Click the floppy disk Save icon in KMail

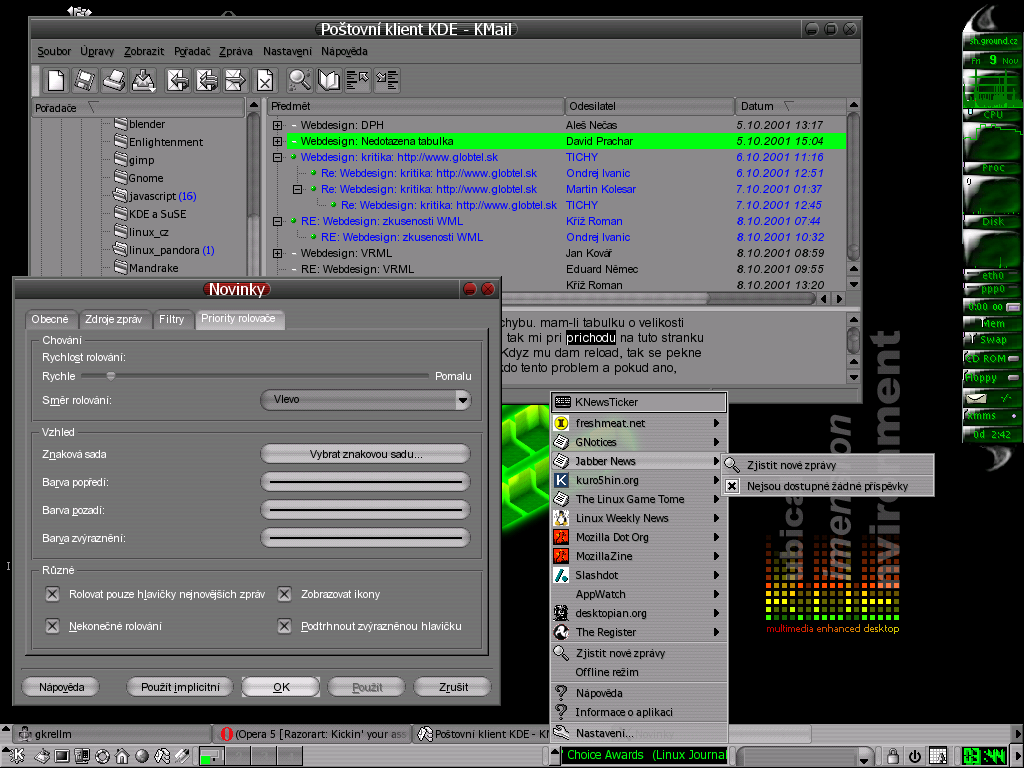tap(84, 80)
